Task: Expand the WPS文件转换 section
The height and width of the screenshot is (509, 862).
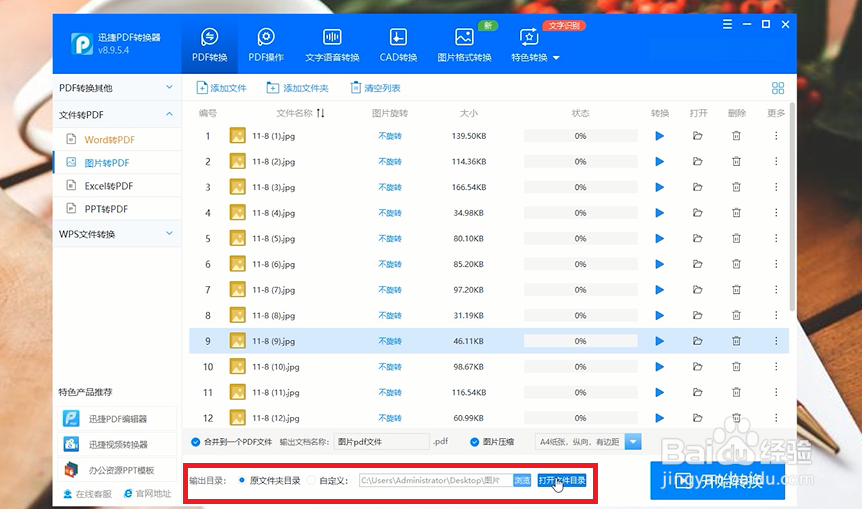Action: coord(117,234)
